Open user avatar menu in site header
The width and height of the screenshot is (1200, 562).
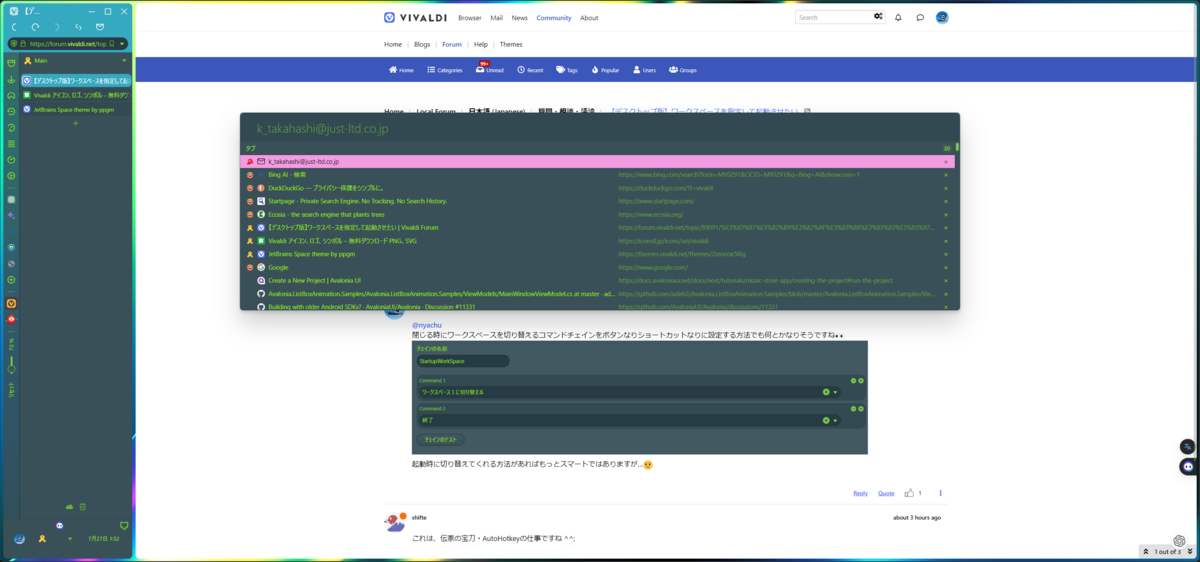[x=942, y=17]
